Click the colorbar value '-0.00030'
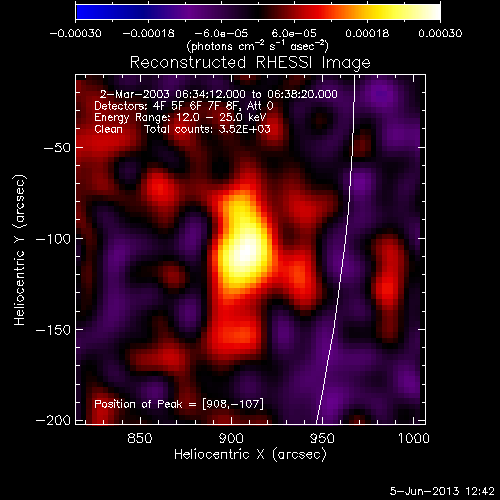This screenshot has width=500, height=500. pyautogui.click(x=76, y=33)
